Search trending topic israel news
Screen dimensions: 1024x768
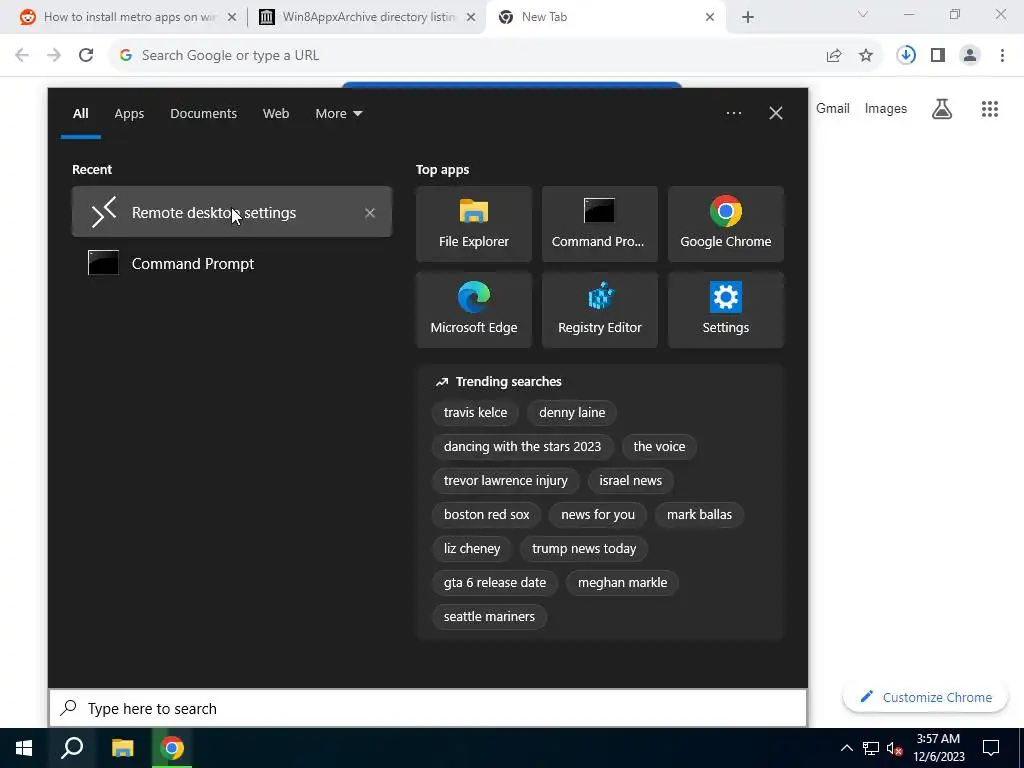point(630,480)
